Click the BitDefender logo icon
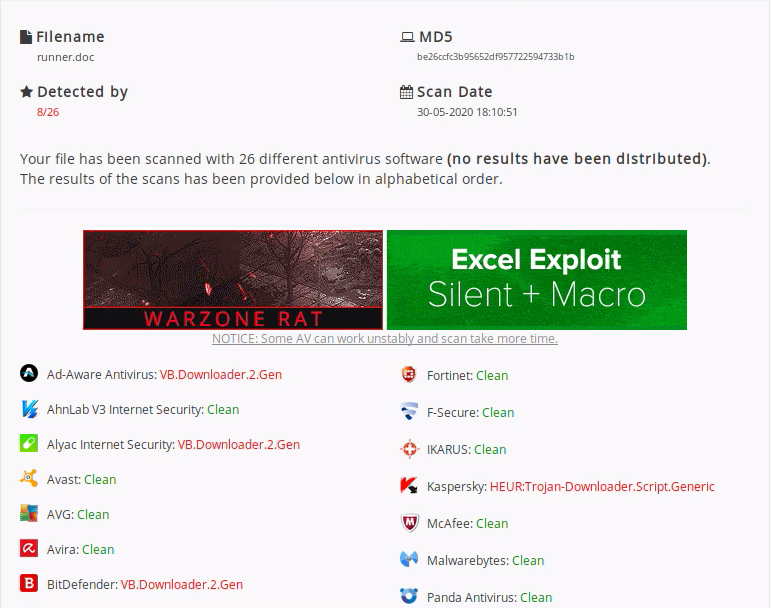The height and width of the screenshot is (608, 772). [x=29, y=583]
